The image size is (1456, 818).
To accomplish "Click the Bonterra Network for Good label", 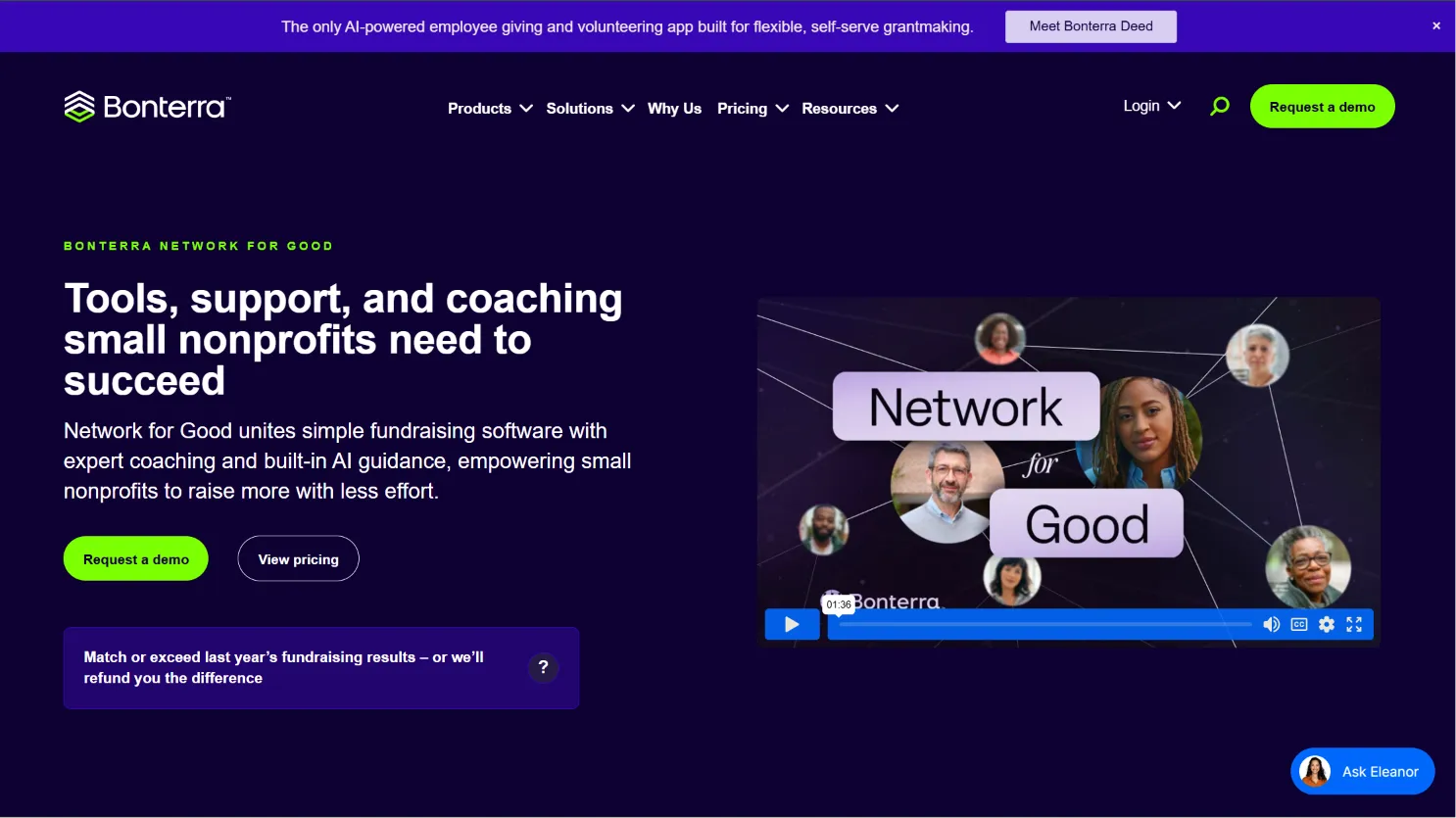I will (x=198, y=246).
